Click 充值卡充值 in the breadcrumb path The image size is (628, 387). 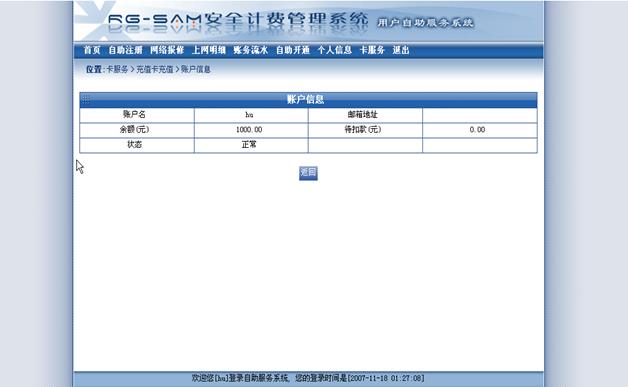155,69
